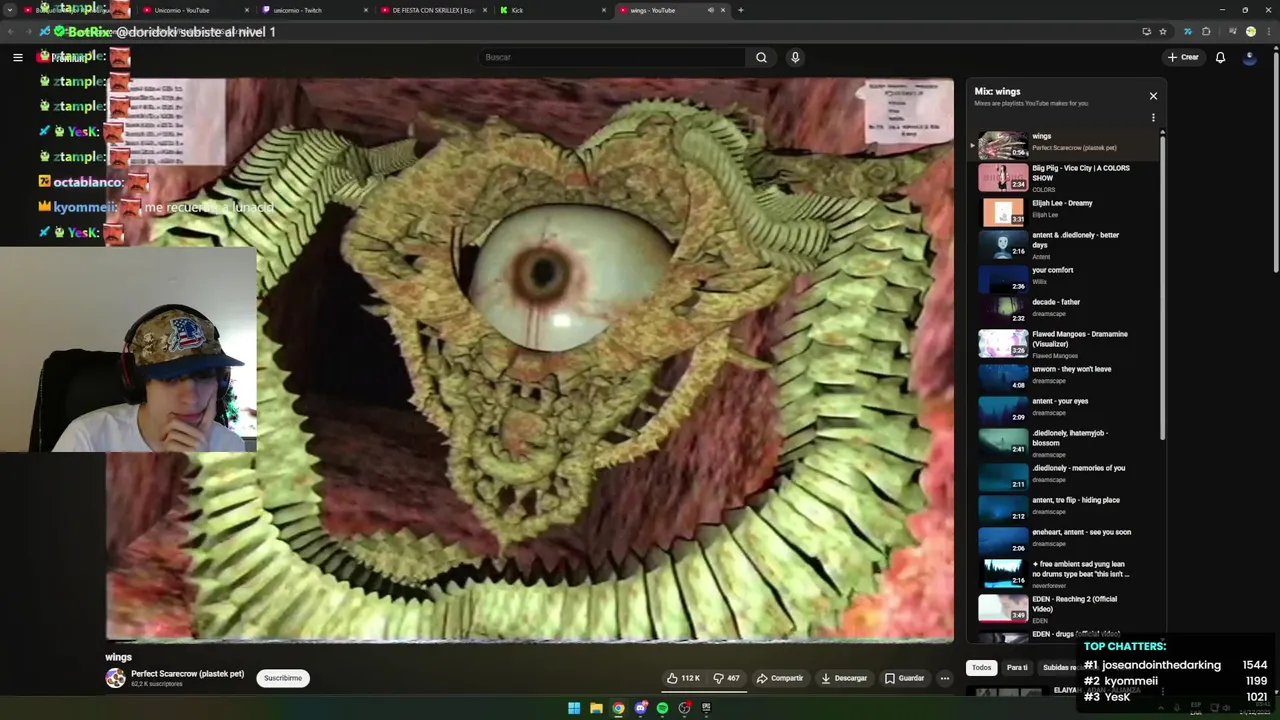Play Flawed Mangoes - Dramamine (Visualizer)
Screen dimensions: 1280x720
(x=1065, y=344)
